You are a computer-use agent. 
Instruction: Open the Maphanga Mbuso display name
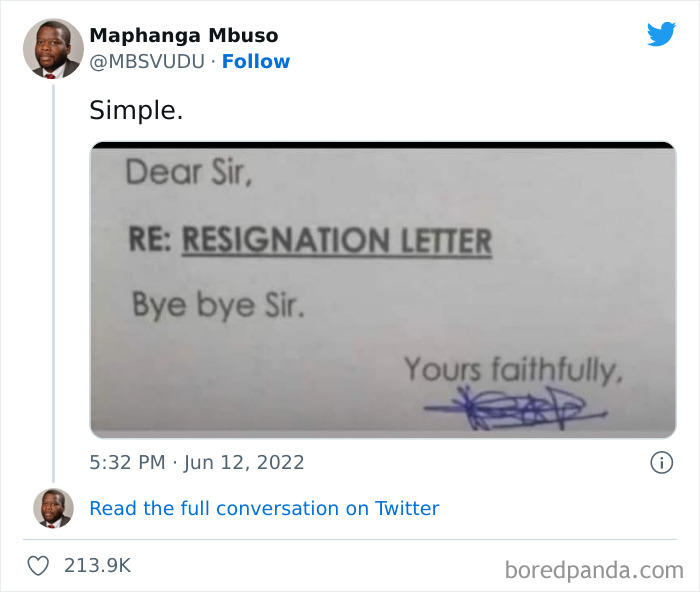(x=184, y=36)
